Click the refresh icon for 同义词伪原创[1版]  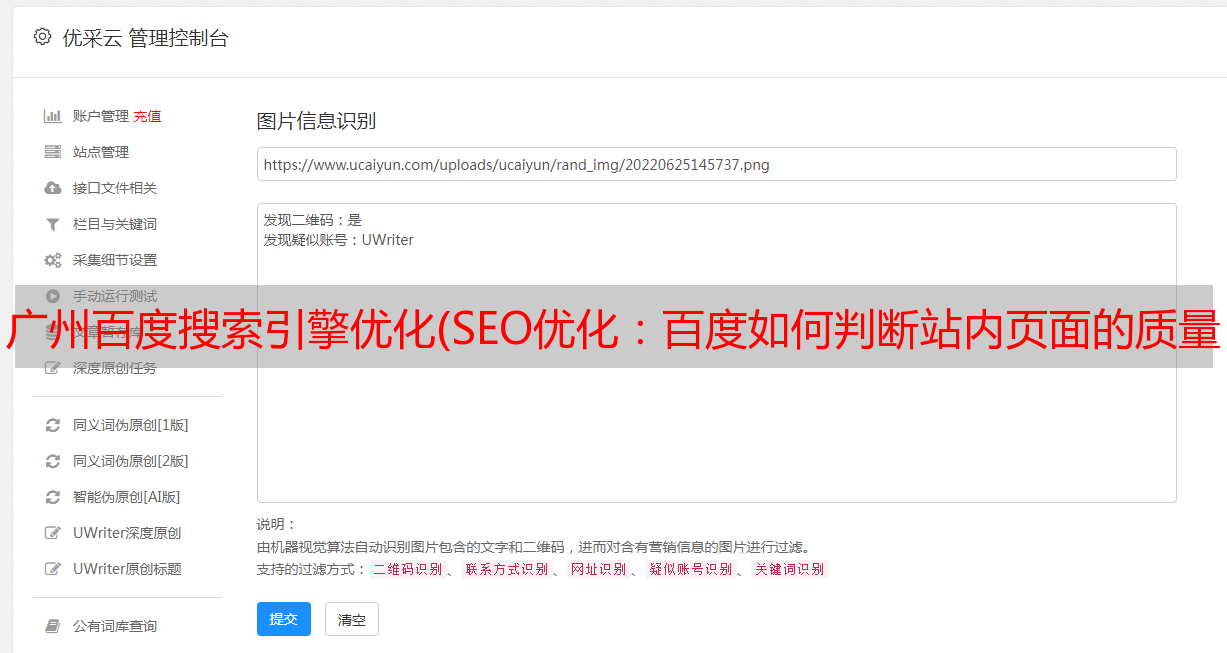[53, 425]
